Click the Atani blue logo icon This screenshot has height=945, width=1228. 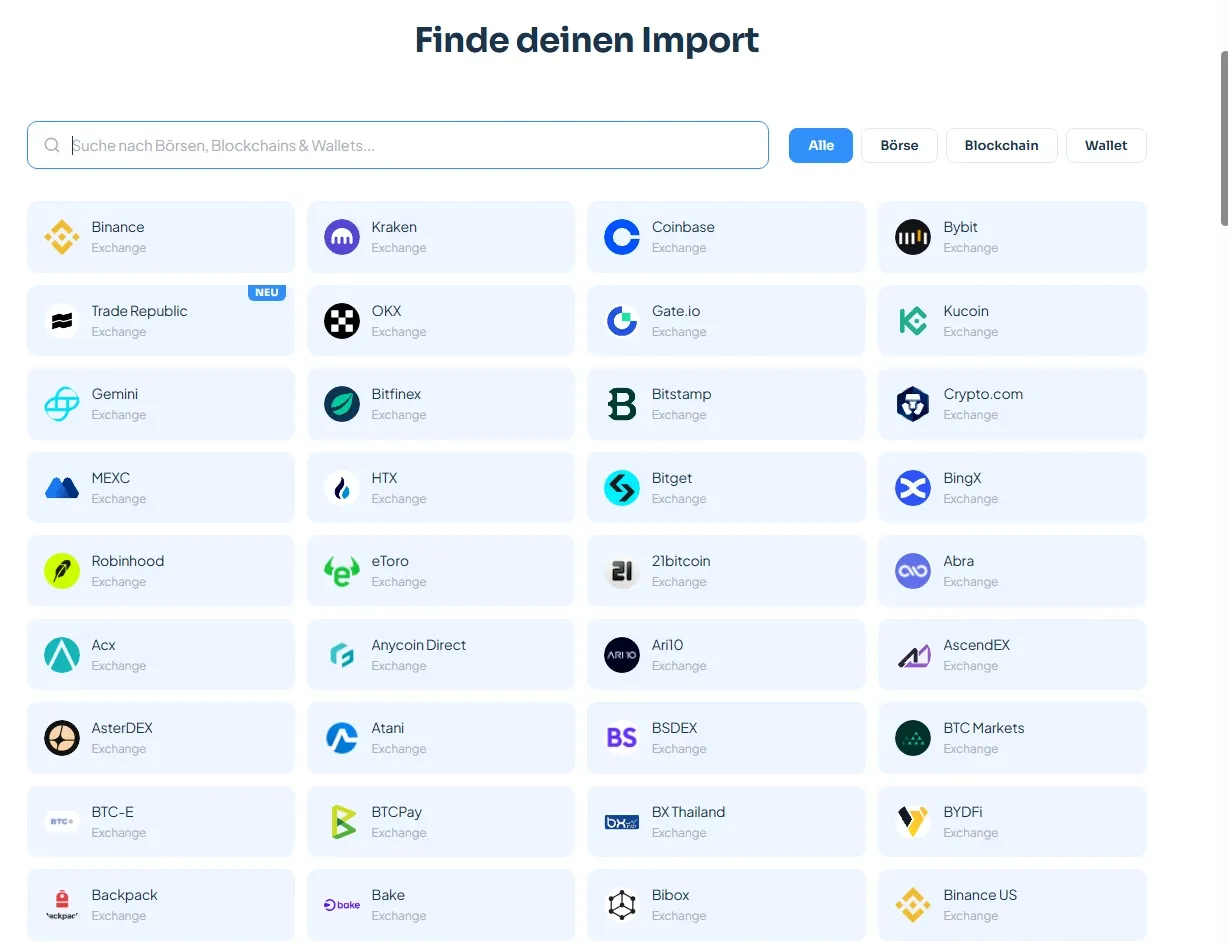(342, 738)
